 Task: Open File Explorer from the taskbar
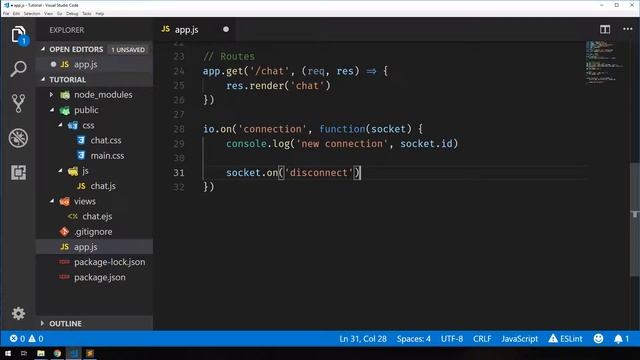(41, 353)
